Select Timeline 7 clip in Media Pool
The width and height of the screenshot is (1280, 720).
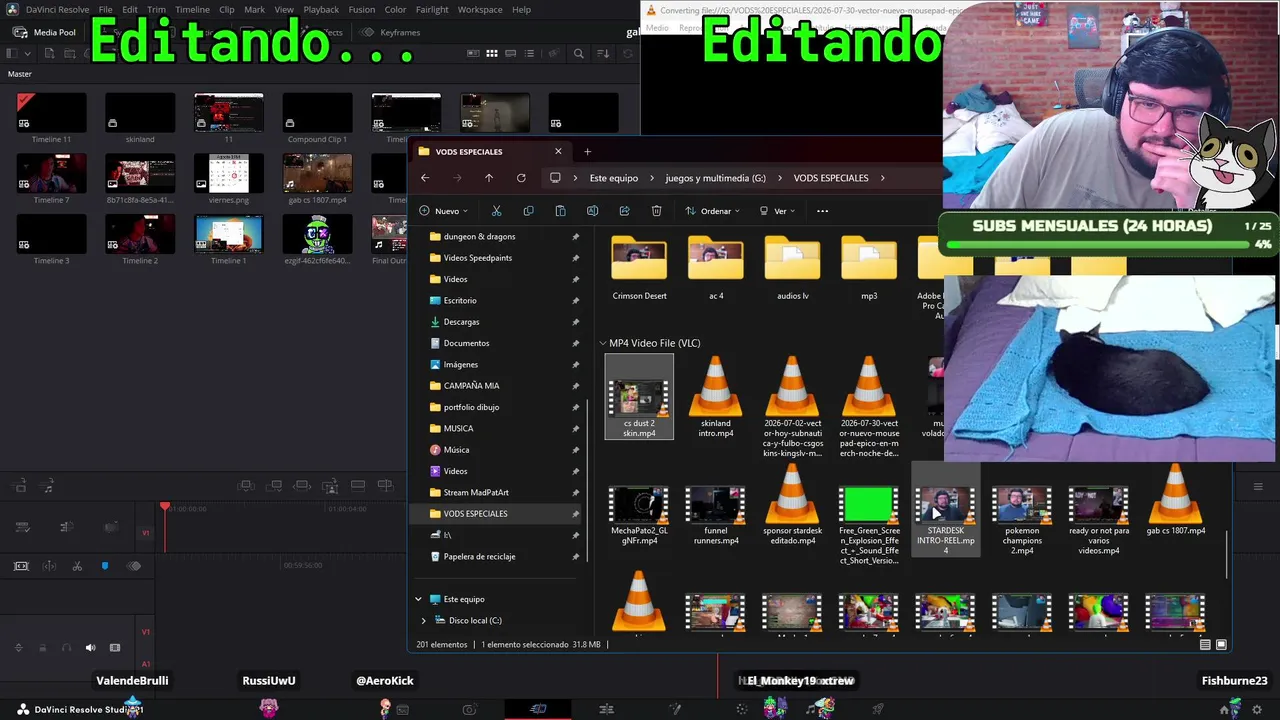pyautogui.click(x=51, y=180)
